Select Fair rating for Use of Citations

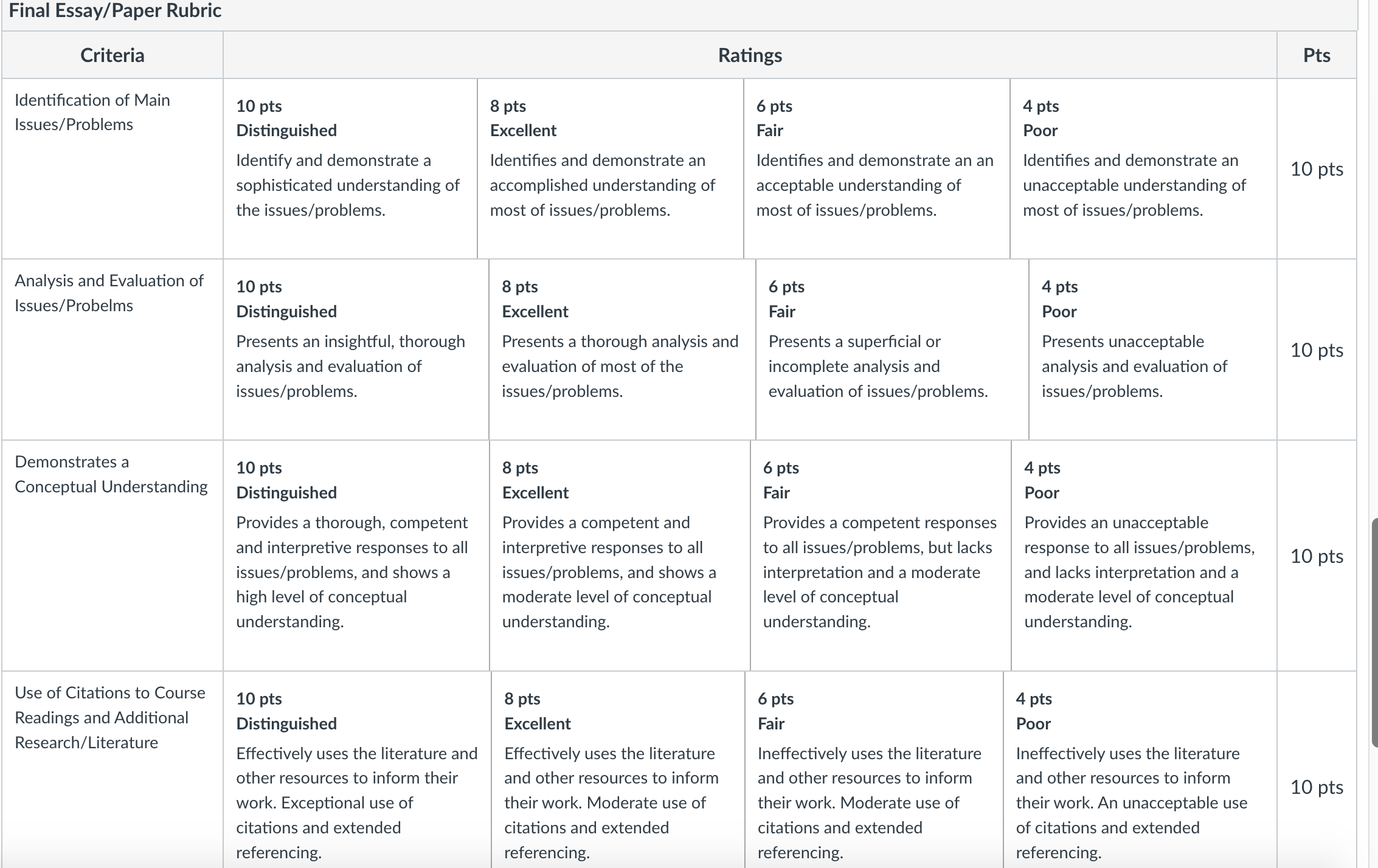[874, 770]
